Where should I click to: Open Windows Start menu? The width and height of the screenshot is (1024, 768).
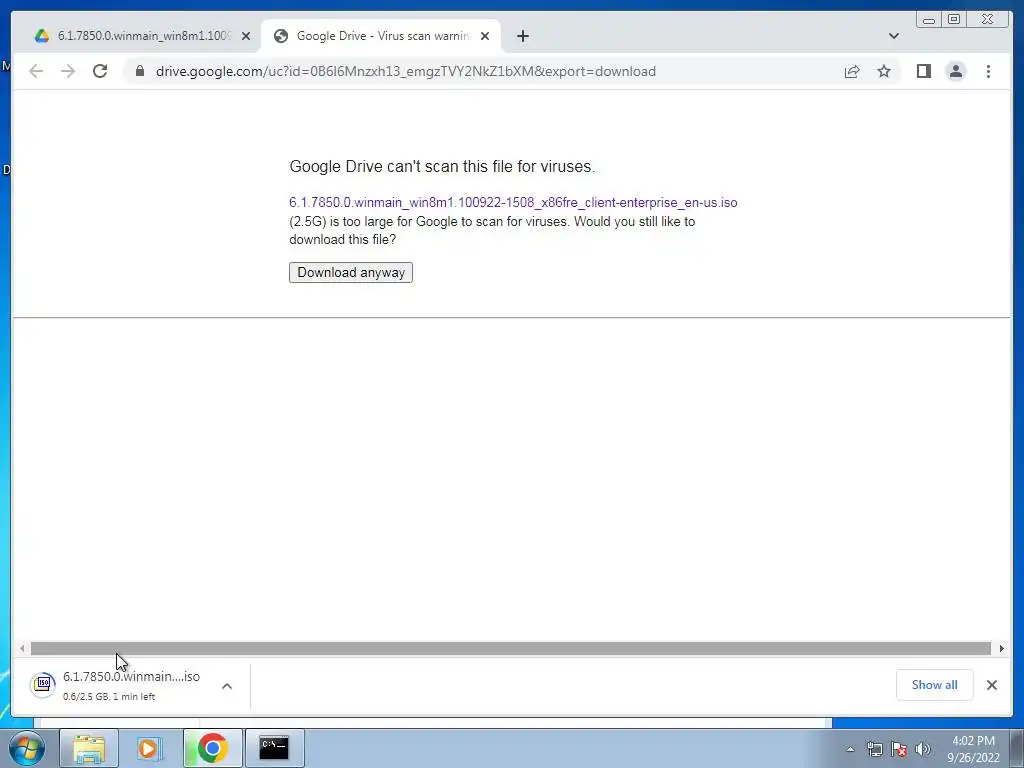27,748
